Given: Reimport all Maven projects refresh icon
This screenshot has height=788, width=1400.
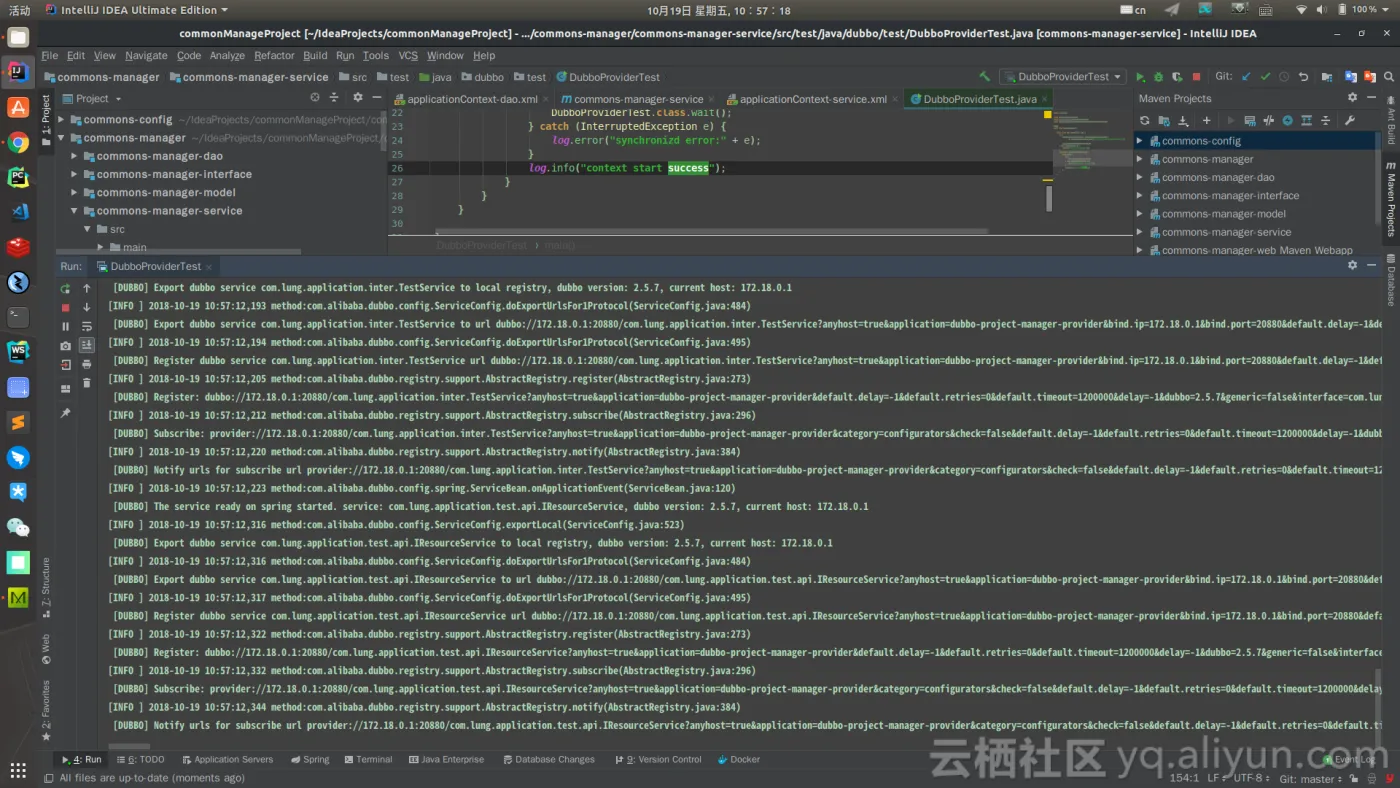Looking at the screenshot, I should point(1145,120).
